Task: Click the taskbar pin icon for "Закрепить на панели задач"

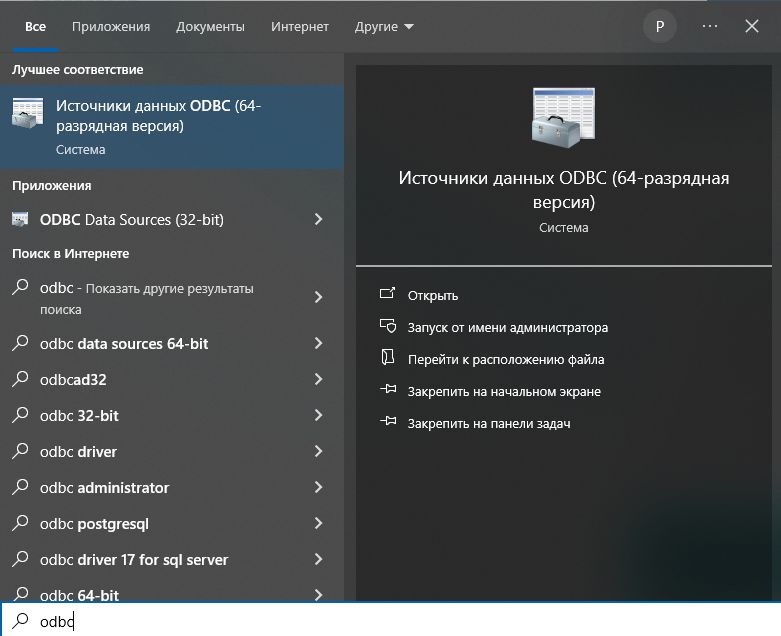Action: coord(388,423)
